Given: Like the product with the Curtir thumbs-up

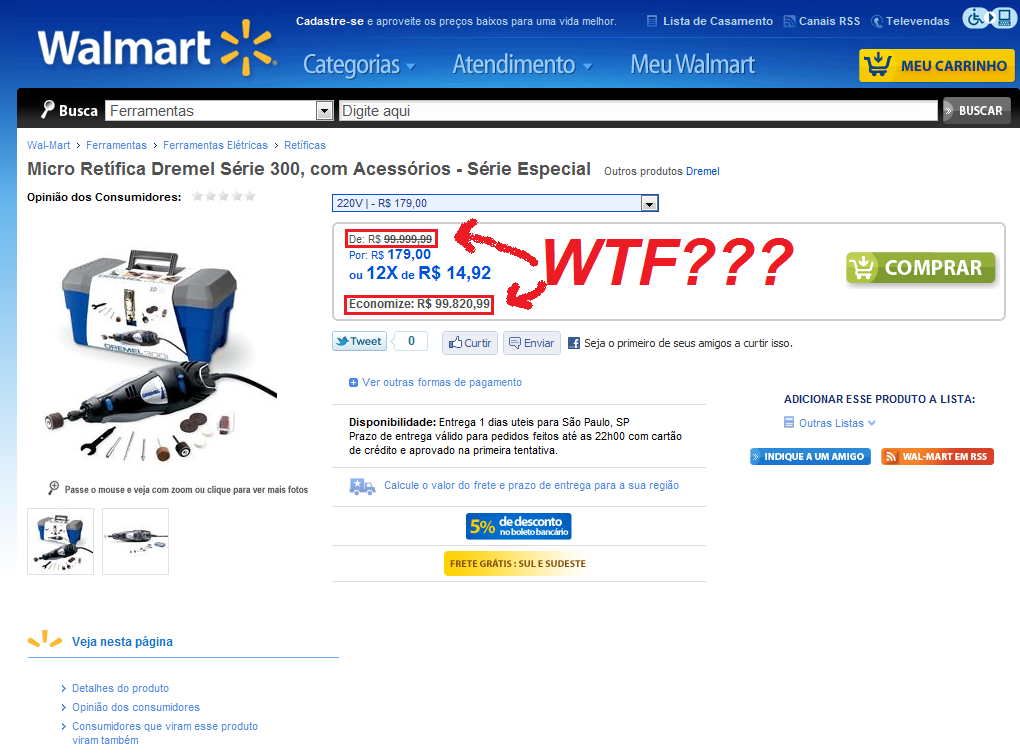Looking at the screenshot, I should (470, 343).
